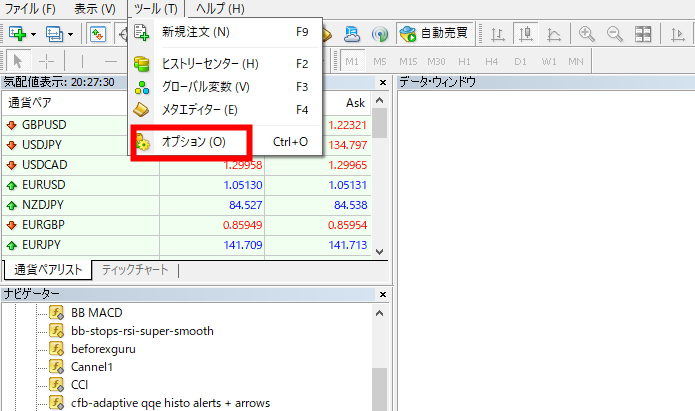Viewport: 695px width, 411px height.
Task: Switch to the D1 timeframe
Action: pyautogui.click(x=520, y=61)
